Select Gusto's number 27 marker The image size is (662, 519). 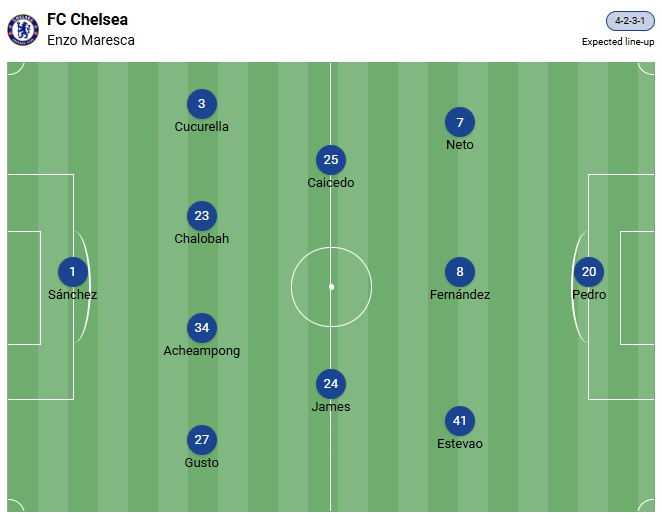click(202, 440)
